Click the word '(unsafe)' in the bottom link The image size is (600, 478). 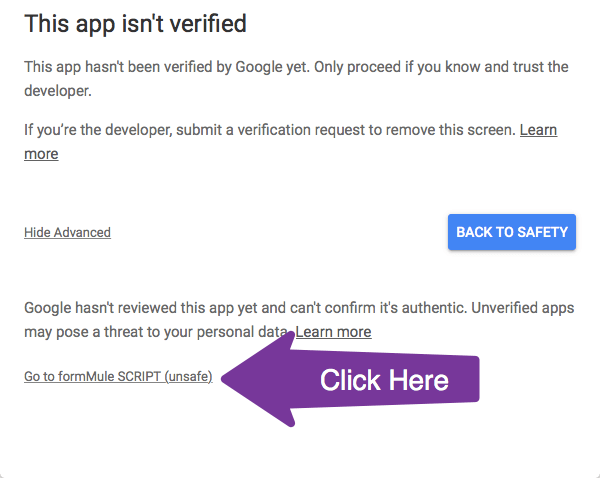tap(189, 376)
